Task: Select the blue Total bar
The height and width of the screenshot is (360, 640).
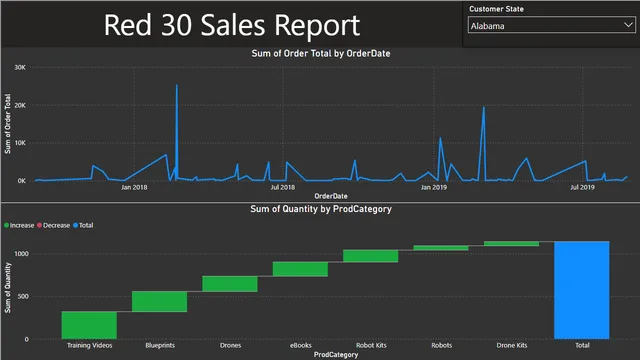Action: (x=582, y=290)
